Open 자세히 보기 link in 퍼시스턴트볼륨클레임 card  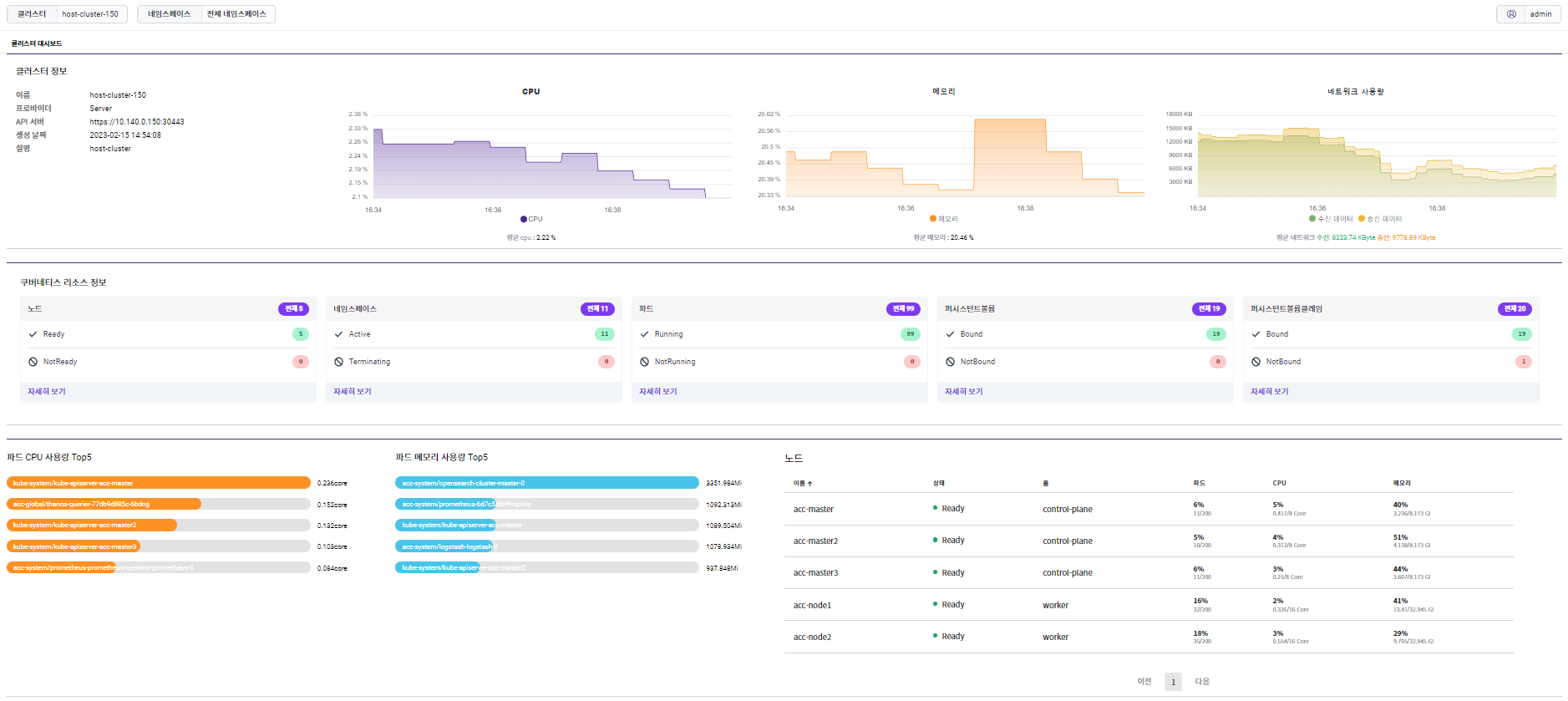(1270, 392)
